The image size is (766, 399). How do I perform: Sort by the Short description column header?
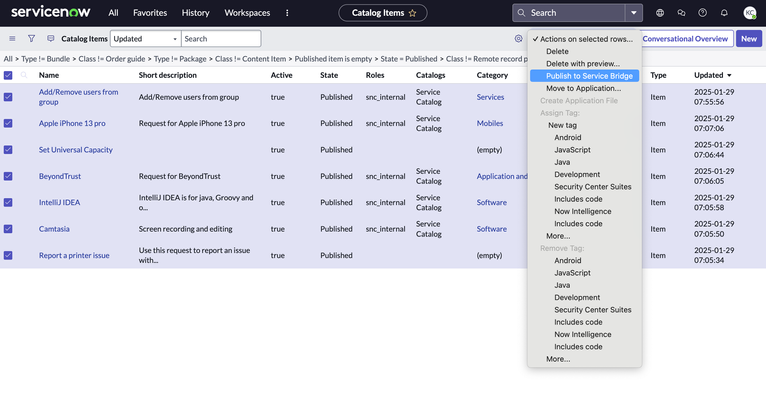[x=168, y=75]
